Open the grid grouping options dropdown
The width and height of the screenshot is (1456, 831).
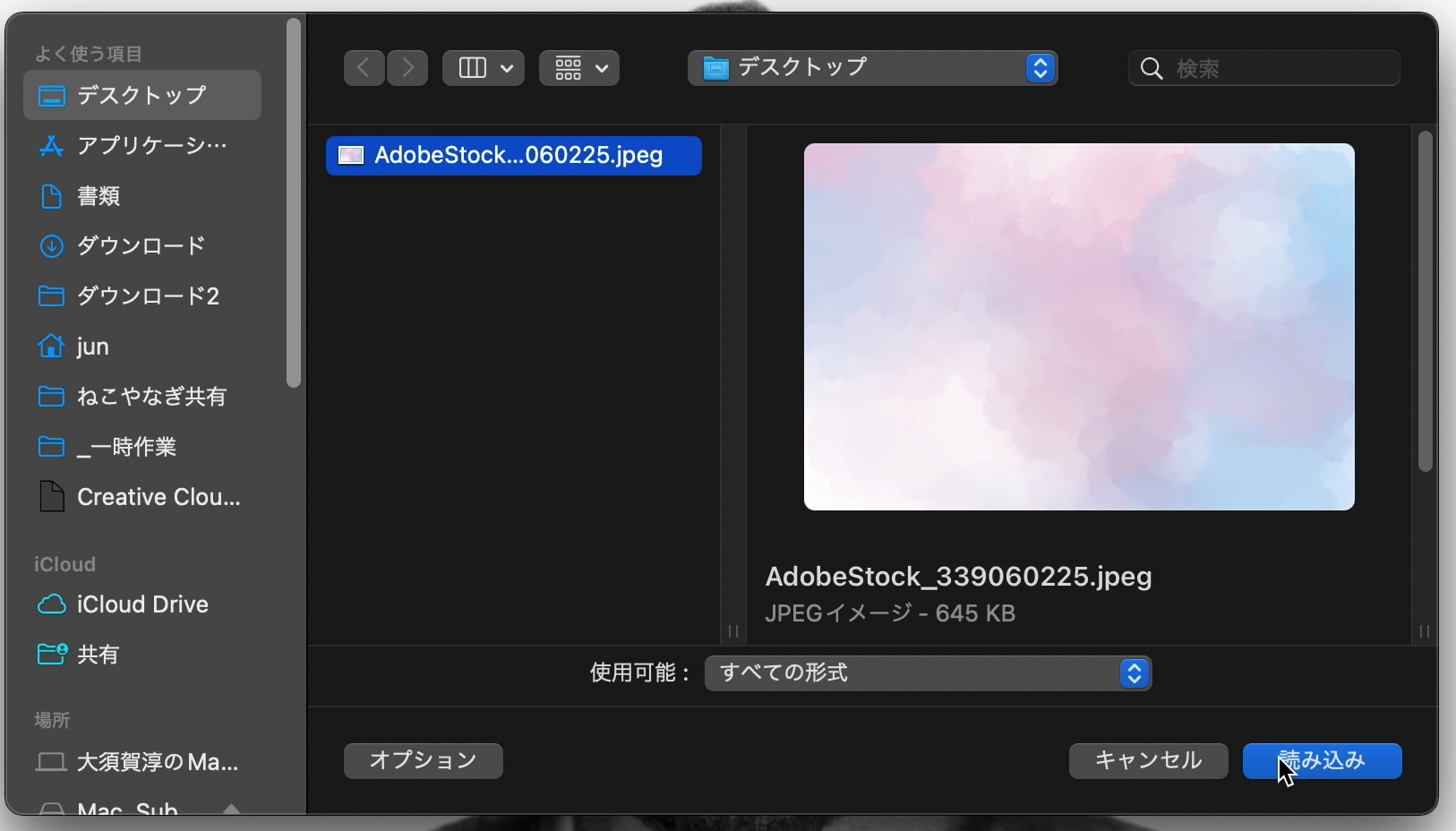pos(579,68)
